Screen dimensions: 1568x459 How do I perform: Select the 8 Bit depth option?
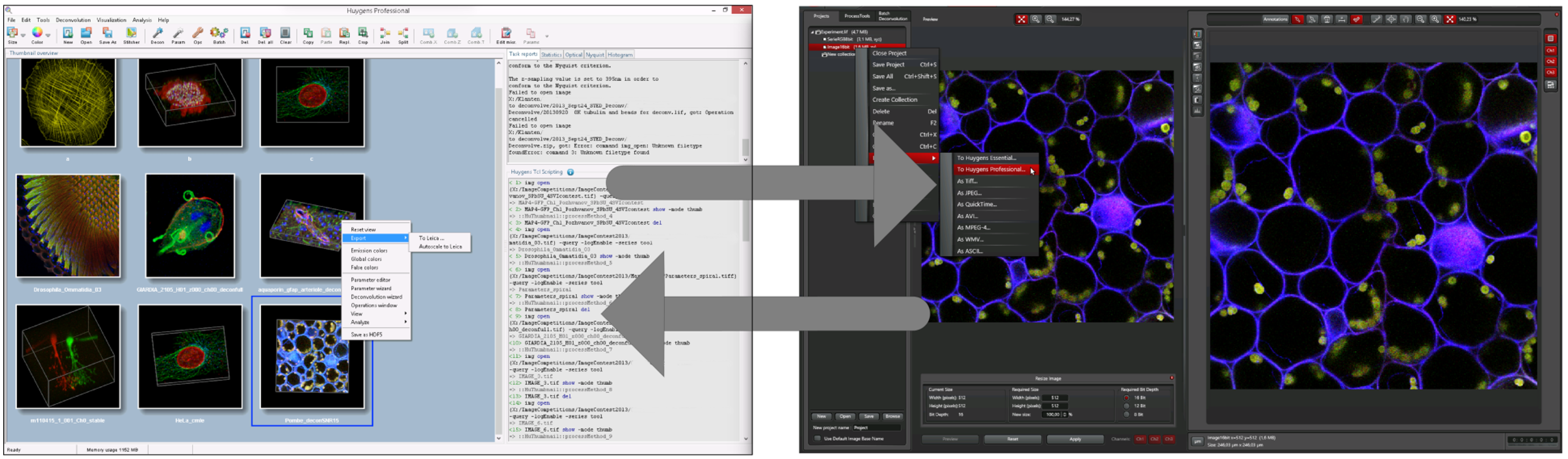point(1126,414)
